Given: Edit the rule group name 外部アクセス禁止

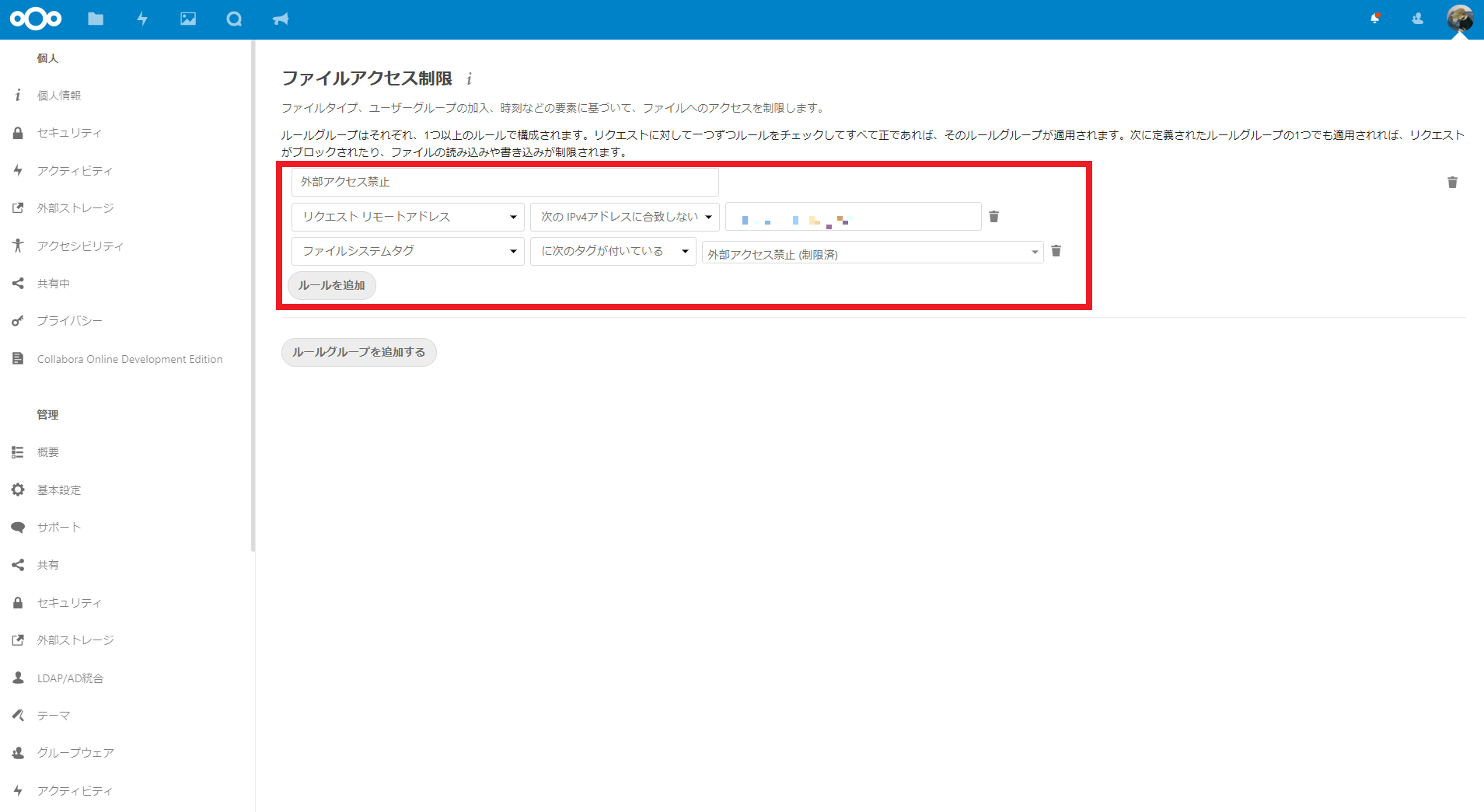Looking at the screenshot, I should pos(505,182).
